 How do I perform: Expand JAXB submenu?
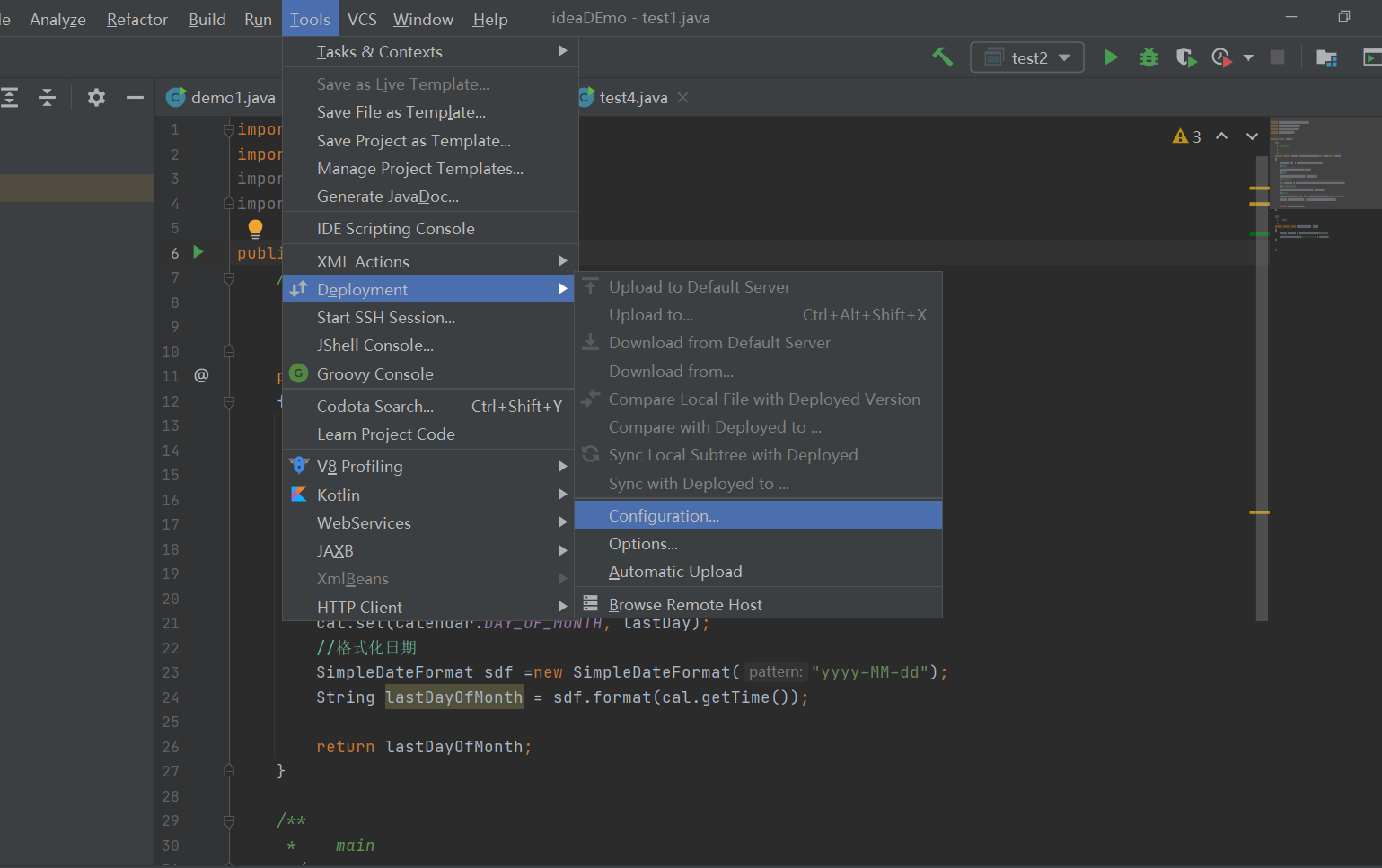[428, 551]
